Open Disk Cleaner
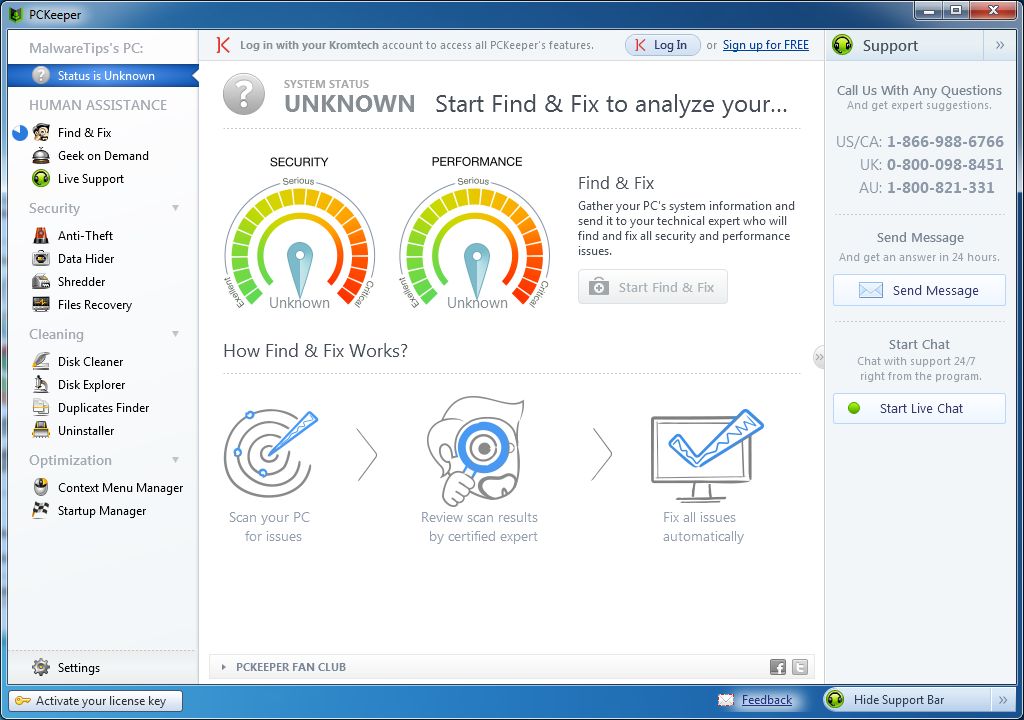 90,361
